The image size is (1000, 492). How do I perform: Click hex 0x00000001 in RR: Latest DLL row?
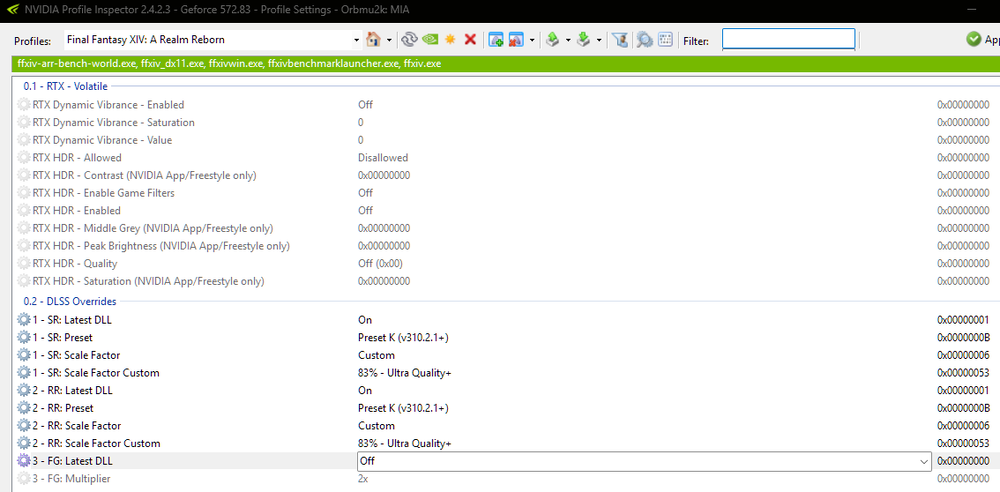963,390
